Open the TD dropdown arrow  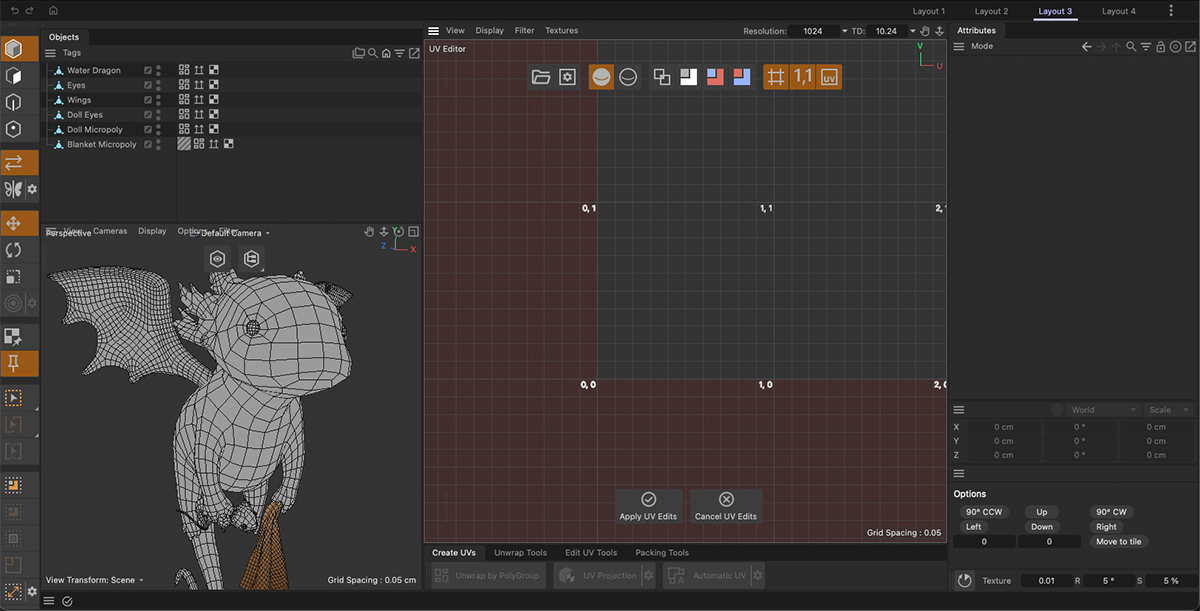913,31
